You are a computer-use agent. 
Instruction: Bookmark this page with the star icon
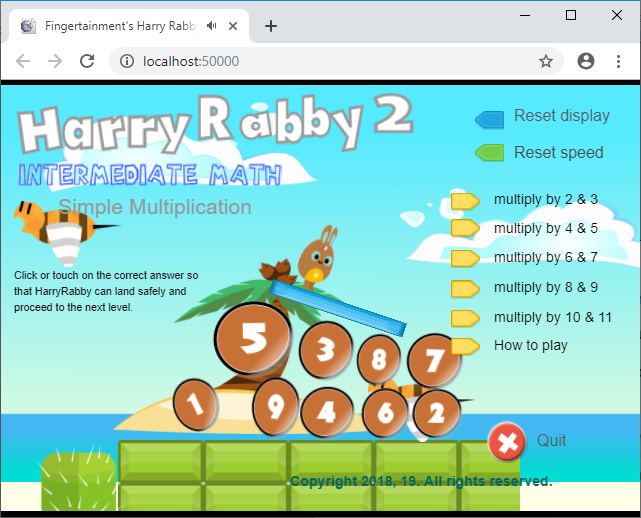point(546,61)
